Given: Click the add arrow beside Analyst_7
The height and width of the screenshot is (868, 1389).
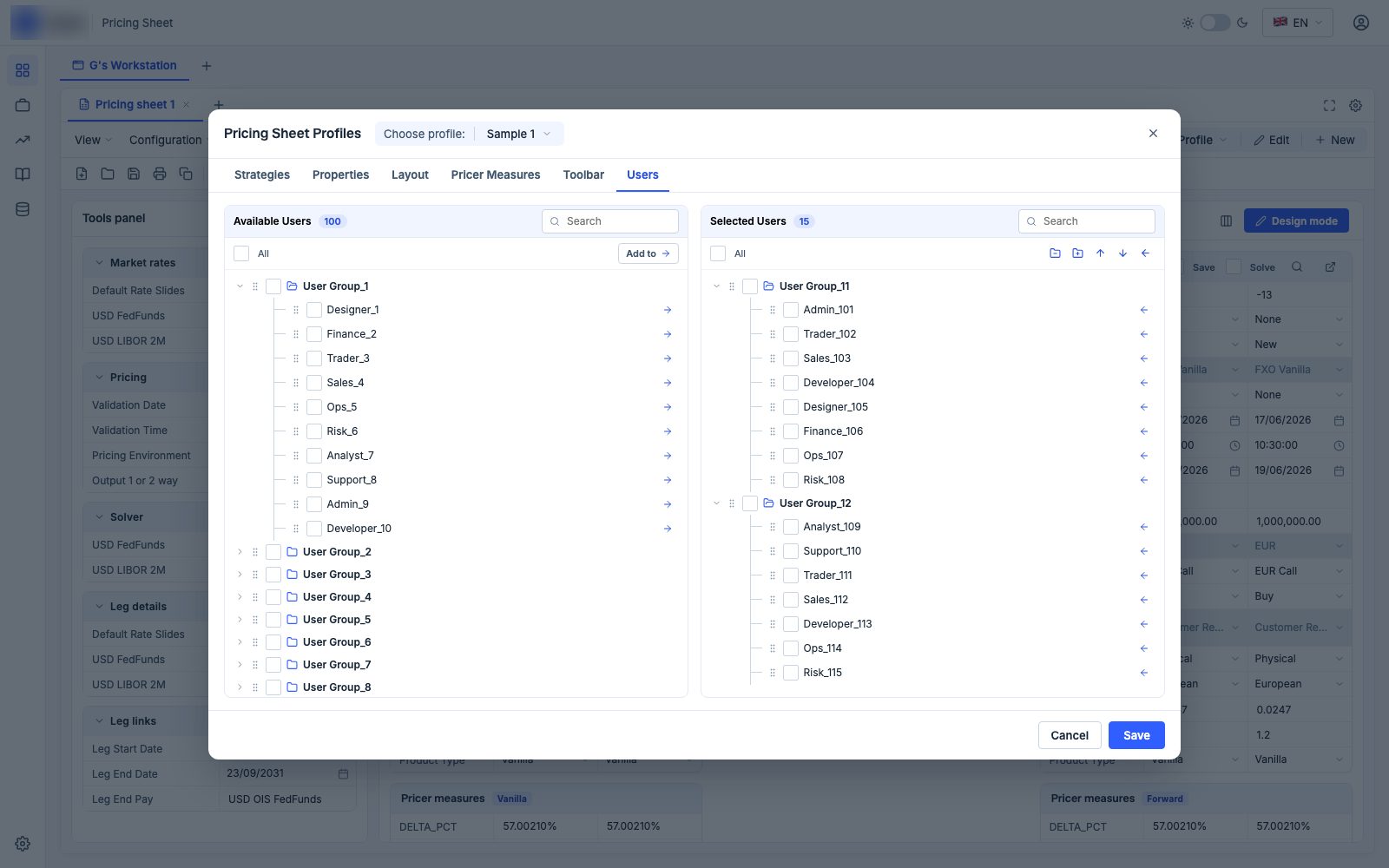Looking at the screenshot, I should 668,456.
